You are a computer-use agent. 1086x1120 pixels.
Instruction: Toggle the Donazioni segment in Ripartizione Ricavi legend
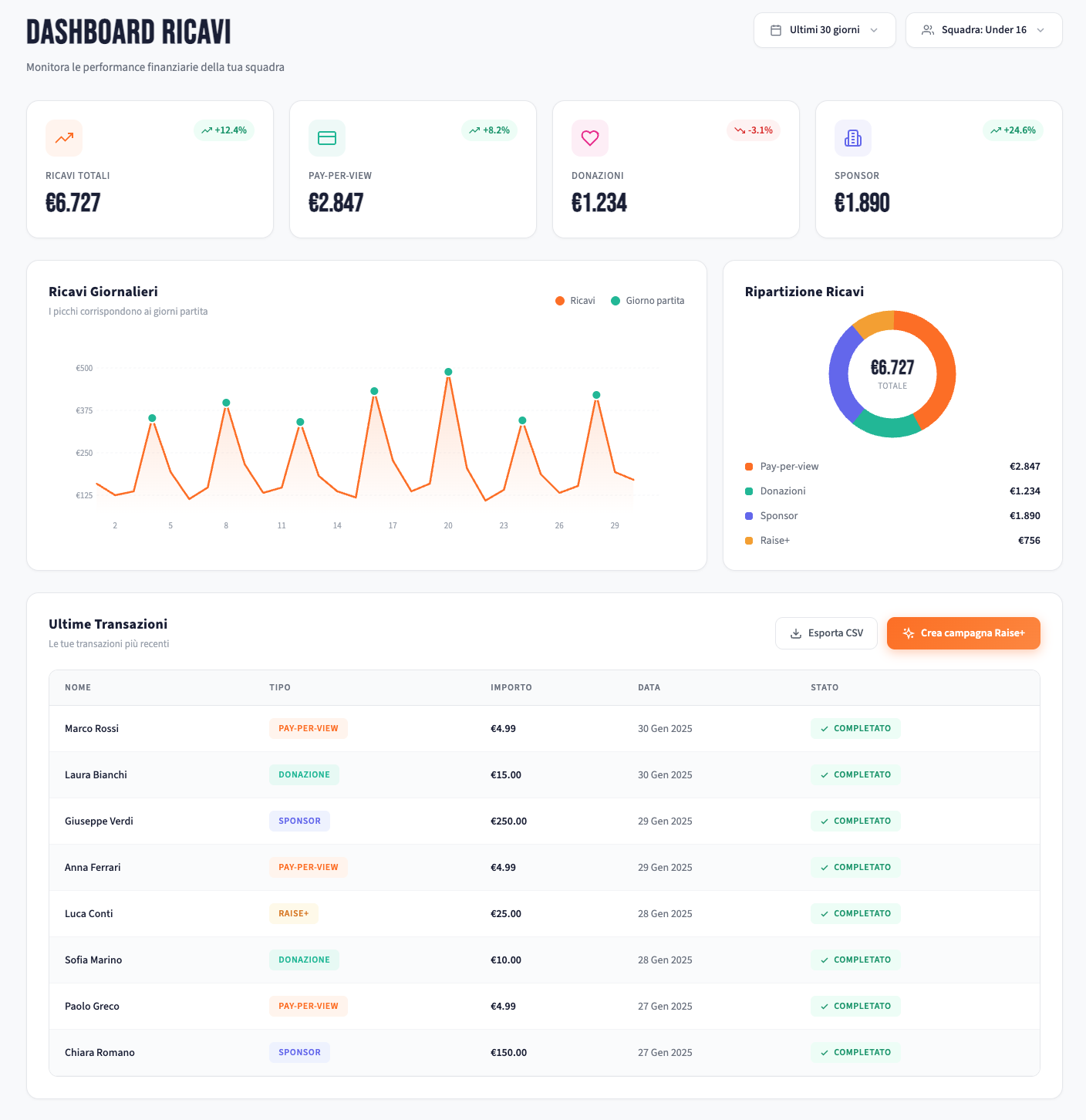782,491
